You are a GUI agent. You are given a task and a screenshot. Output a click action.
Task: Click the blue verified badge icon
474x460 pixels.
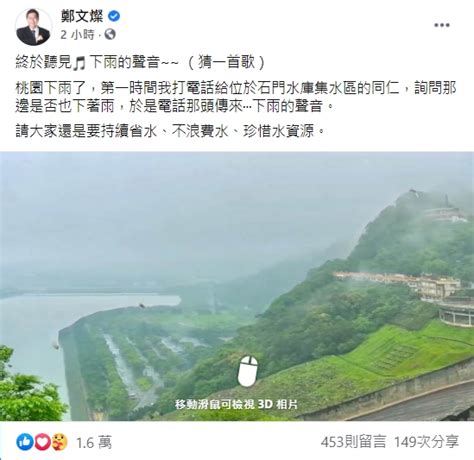[114, 16]
